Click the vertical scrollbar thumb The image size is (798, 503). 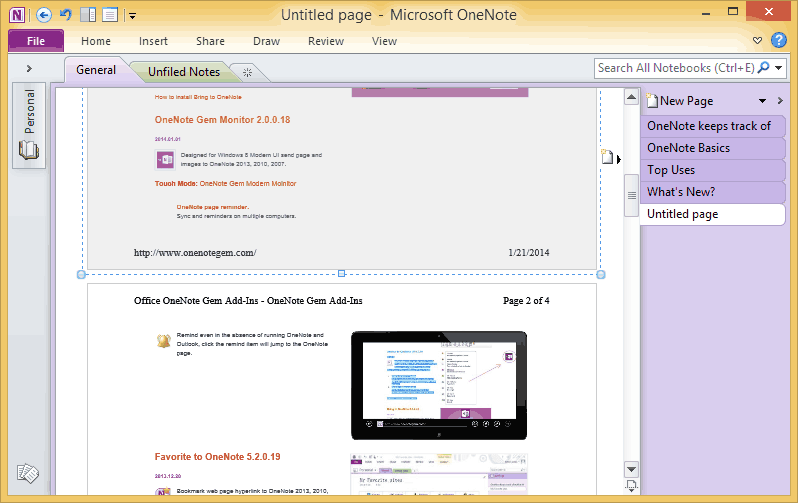pos(632,195)
